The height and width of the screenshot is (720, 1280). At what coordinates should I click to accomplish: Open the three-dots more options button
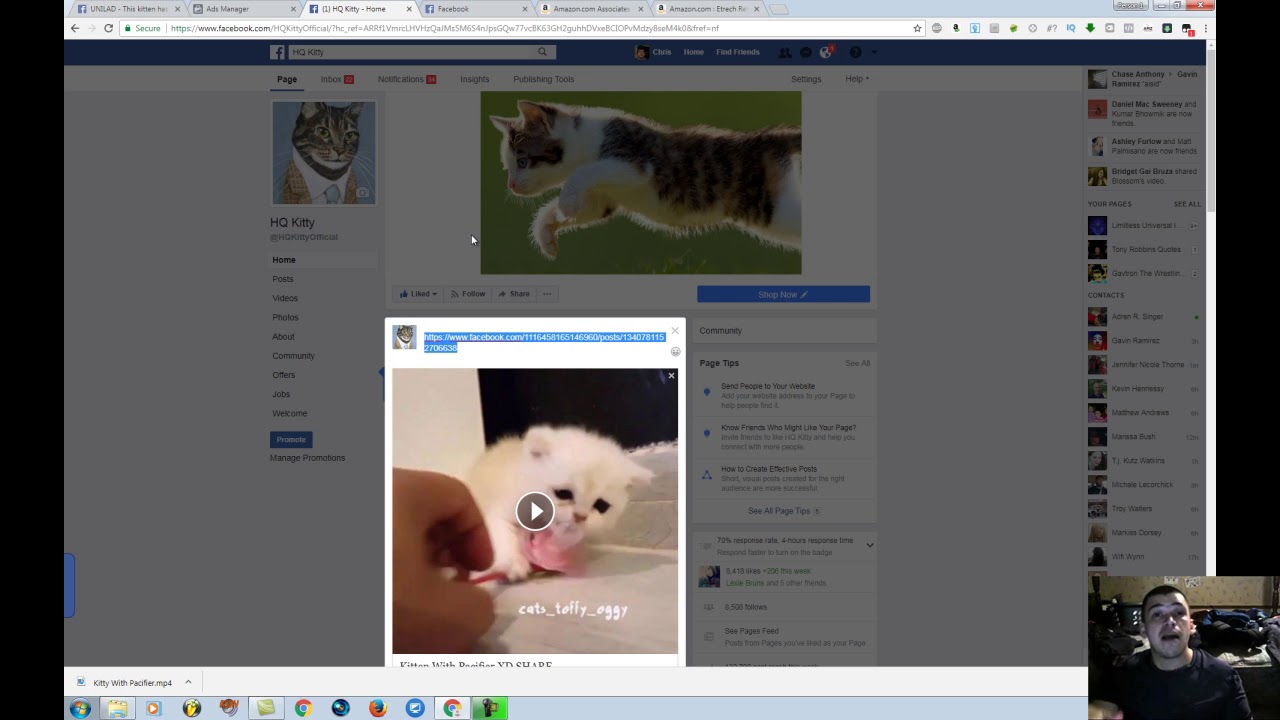click(547, 294)
